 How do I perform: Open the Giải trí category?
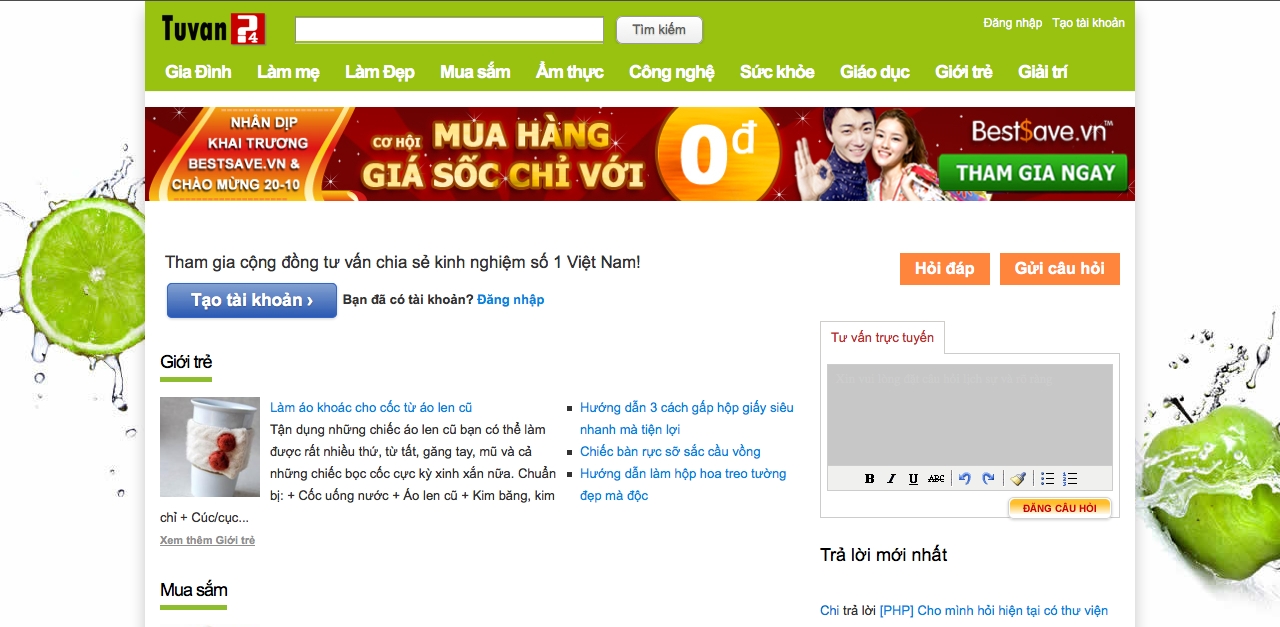pos(1043,72)
